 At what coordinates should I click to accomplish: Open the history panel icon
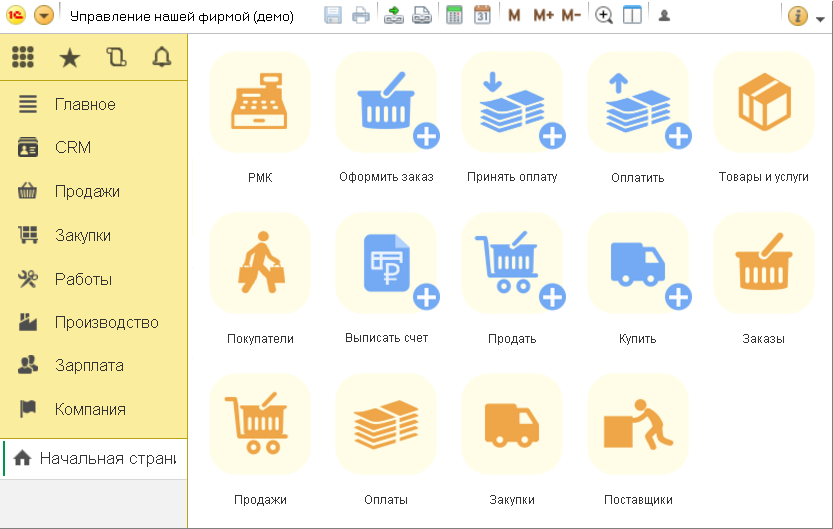pyautogui.click(x=115, y=58)
